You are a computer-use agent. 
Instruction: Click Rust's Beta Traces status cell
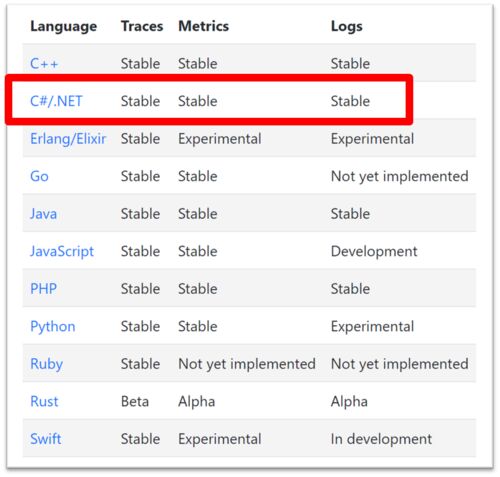[135, 401]
